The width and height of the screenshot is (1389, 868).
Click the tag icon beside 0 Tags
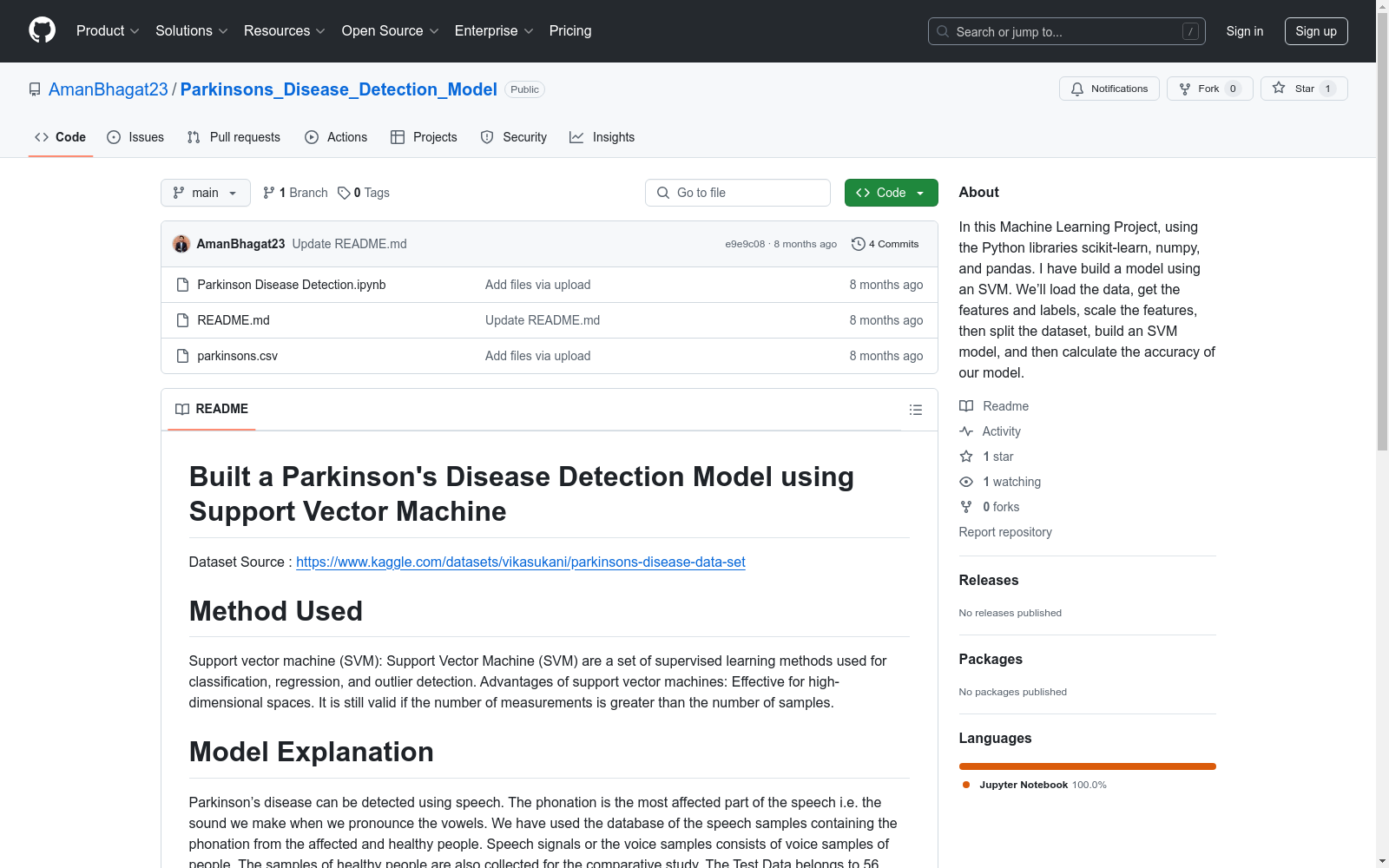(344, 193)
